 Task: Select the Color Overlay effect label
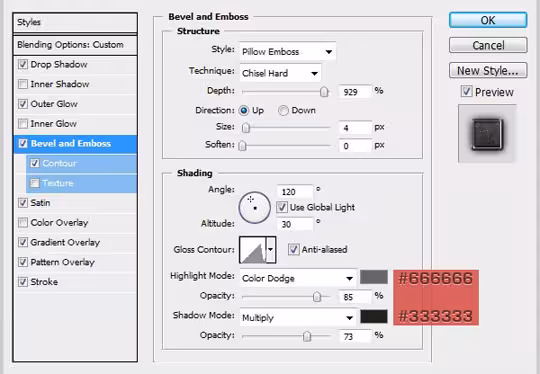(59, 222)
